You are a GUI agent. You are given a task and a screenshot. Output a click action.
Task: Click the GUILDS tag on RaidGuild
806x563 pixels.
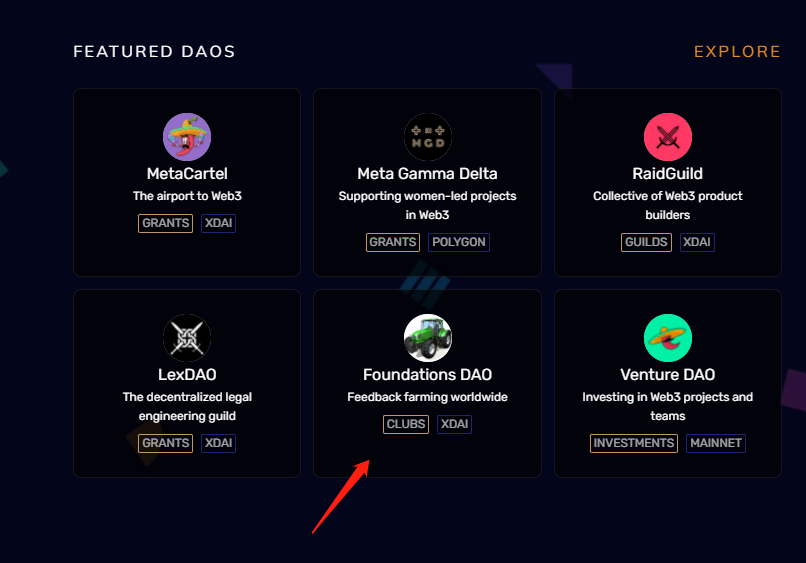pos(646,242)
